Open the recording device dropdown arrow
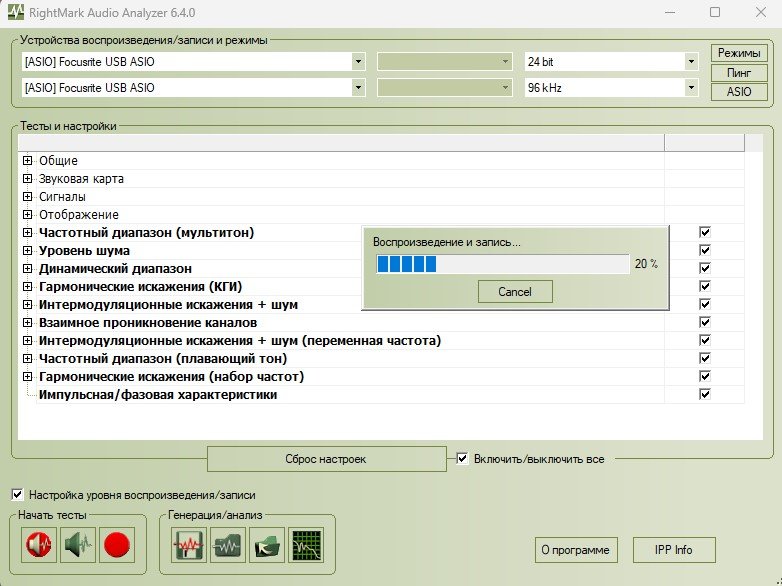The height and width of the screenshot is (586, 782). pos(358,88)
